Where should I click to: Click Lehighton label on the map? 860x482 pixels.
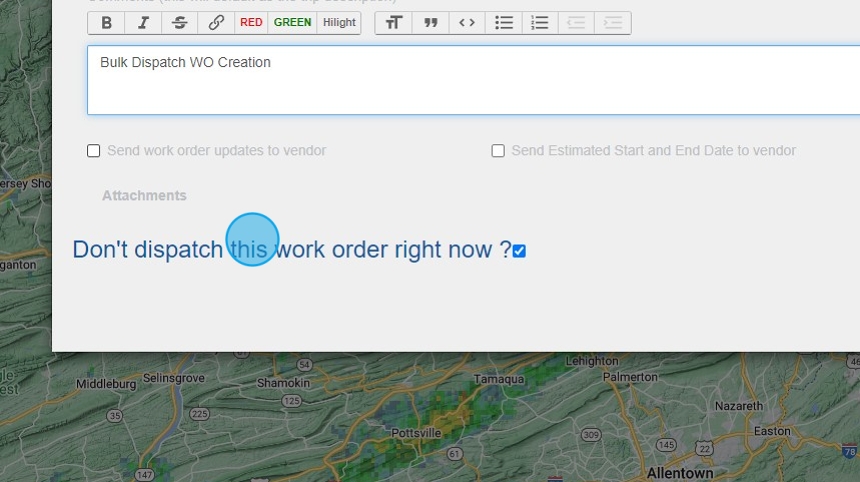(x=592, y=361)
